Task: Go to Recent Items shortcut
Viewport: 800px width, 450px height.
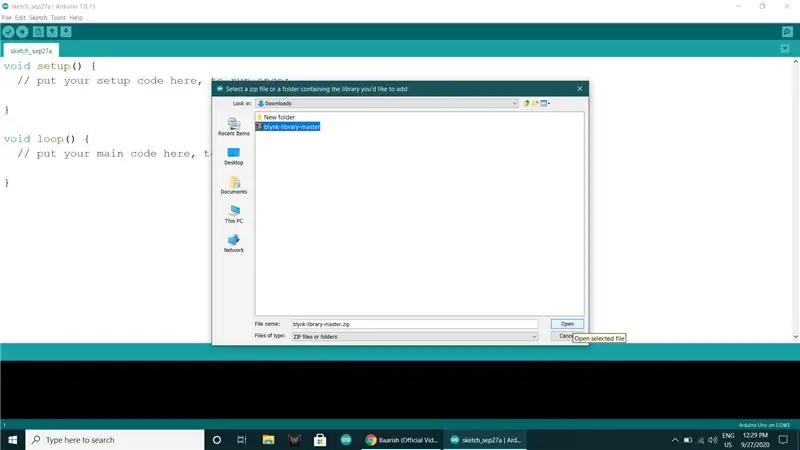Action: tap(234, 126)
